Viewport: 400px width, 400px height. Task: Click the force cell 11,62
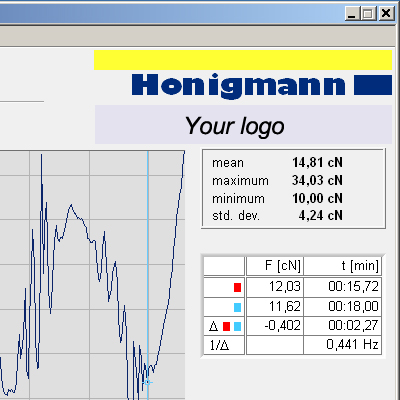pos(275,306)
